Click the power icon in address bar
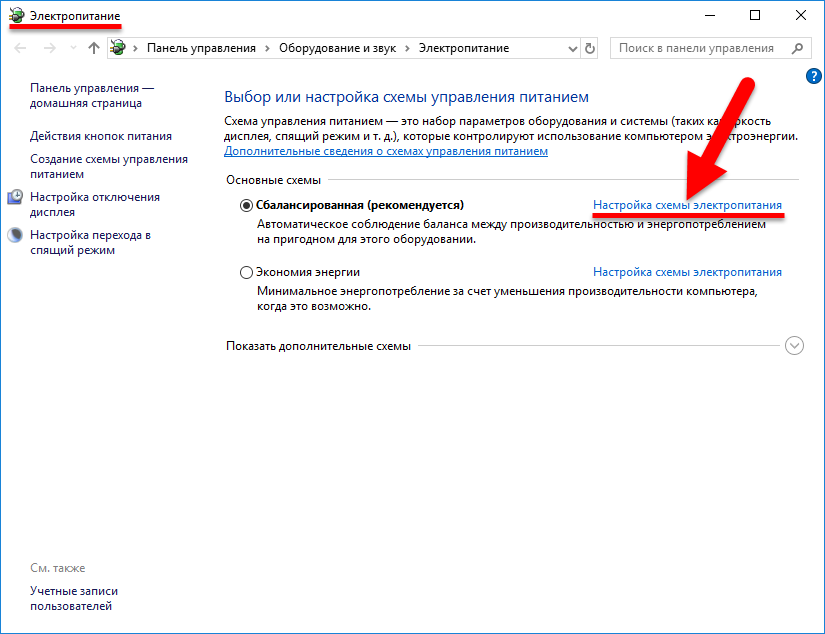The width and height of the screenshot is (825, 634). [x=118, y=48]
